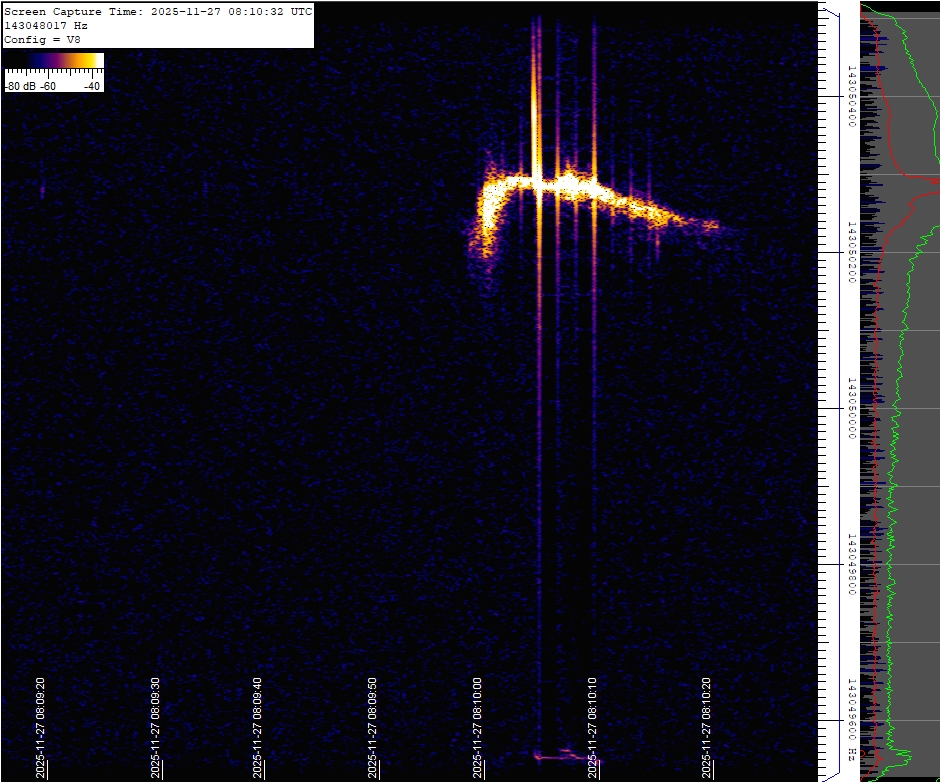This screenshot has height=783, width=941.
Task: Click the 143049600 Hz frequency label
Action: click(x=851, y=716)
